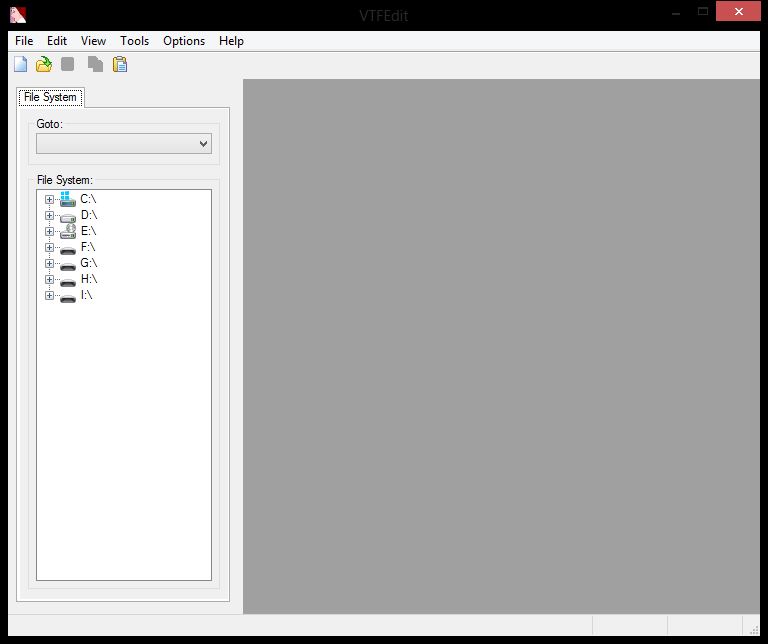The height and width of the screenshot is (644, 768).
Task: Select the C:\ label in tree
Action: [x=88, y=199]
